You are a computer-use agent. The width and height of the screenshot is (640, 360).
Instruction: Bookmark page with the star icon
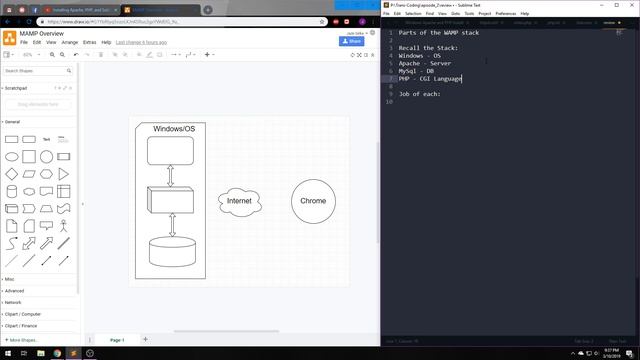pyautogui.click(x=322, y=22)
